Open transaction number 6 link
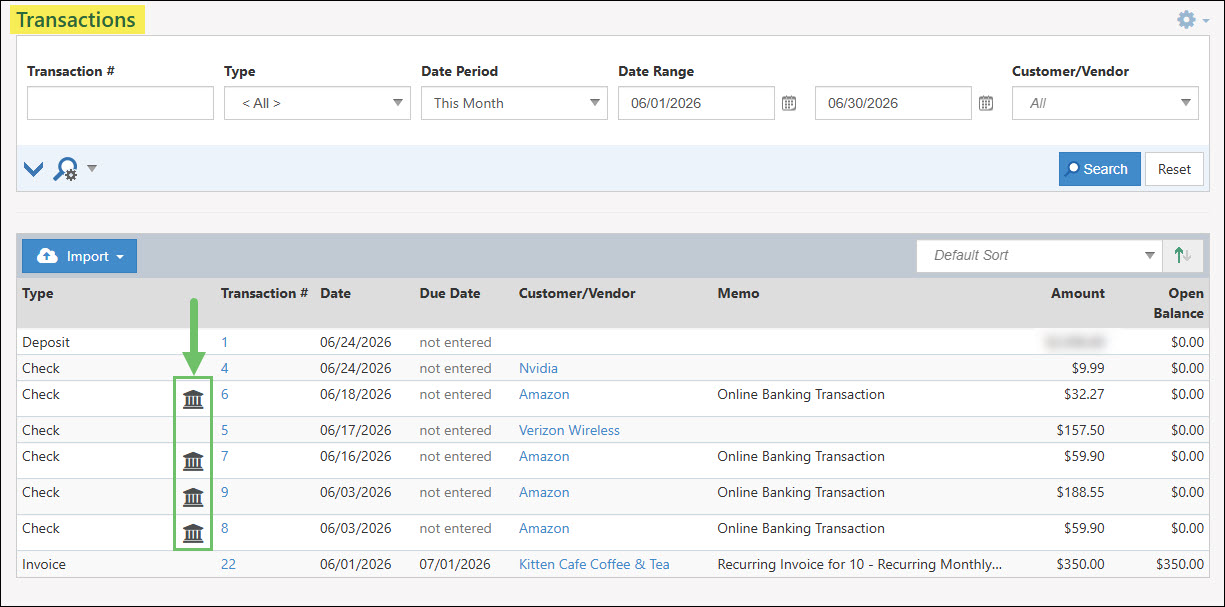 (x=225, y=394)
